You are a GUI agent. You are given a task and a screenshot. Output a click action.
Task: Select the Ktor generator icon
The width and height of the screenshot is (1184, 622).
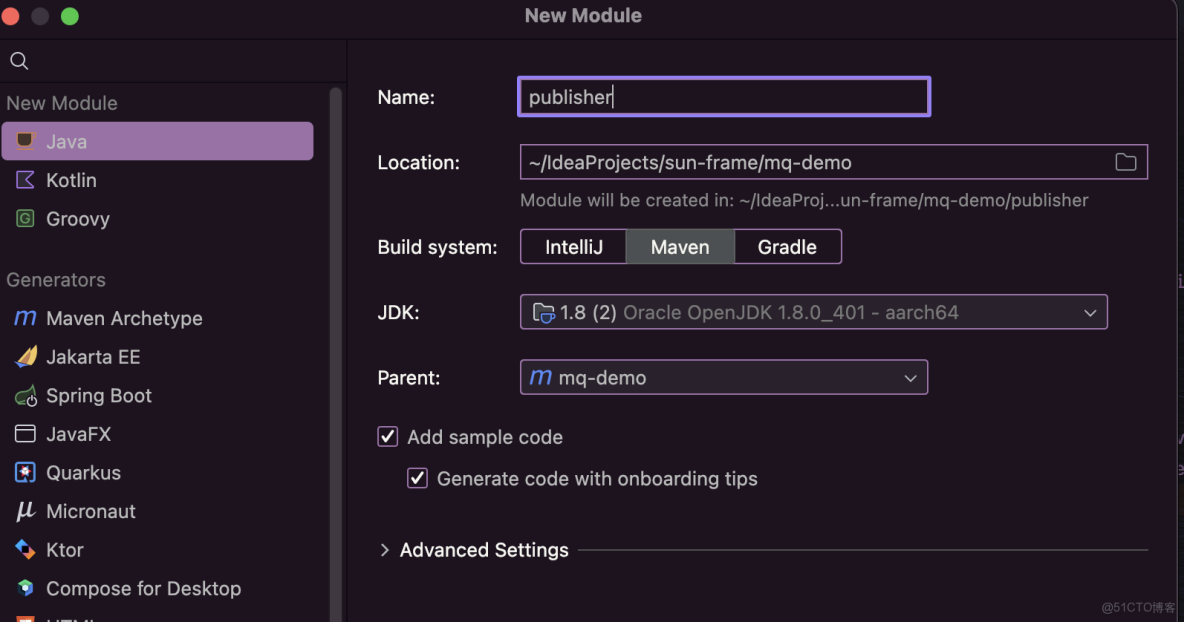(26, 550)
